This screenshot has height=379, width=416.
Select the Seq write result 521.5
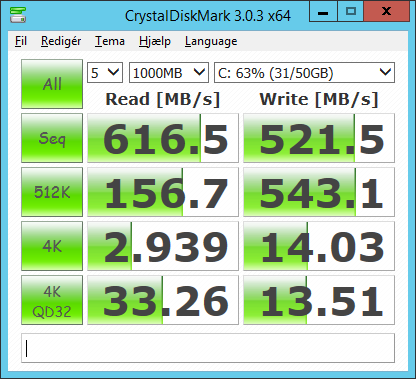click(x=319, y=138)
